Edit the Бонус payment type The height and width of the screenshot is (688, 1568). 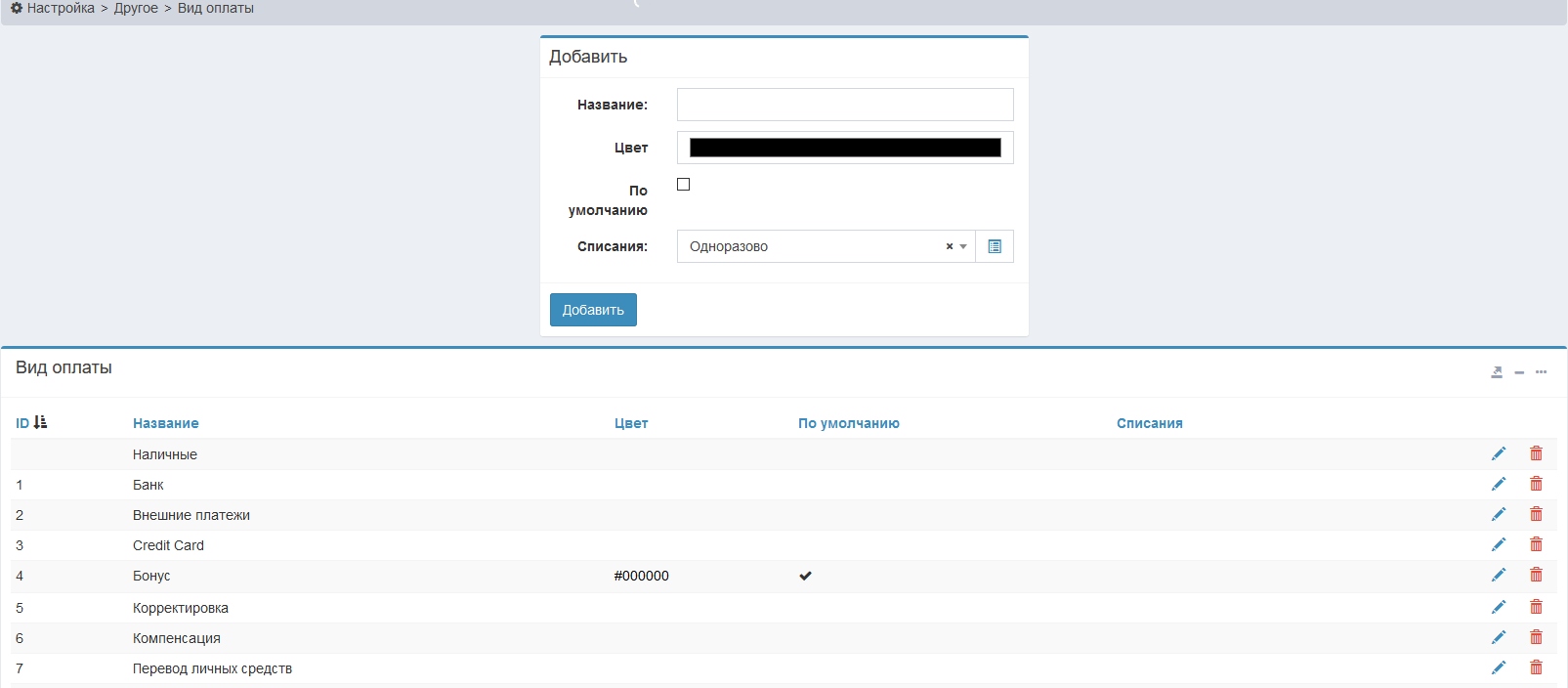click(1498, 576)
